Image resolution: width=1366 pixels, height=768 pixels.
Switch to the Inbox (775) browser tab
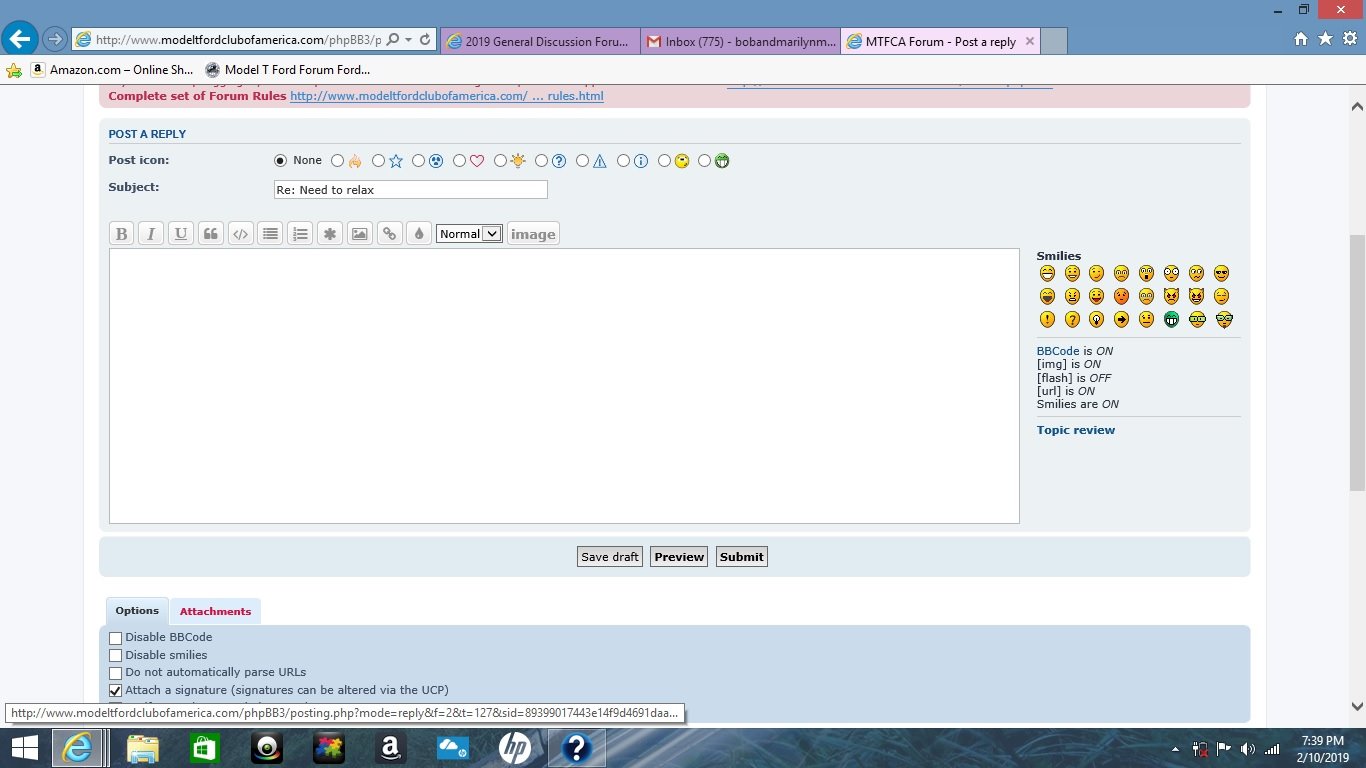pos(740,42)
